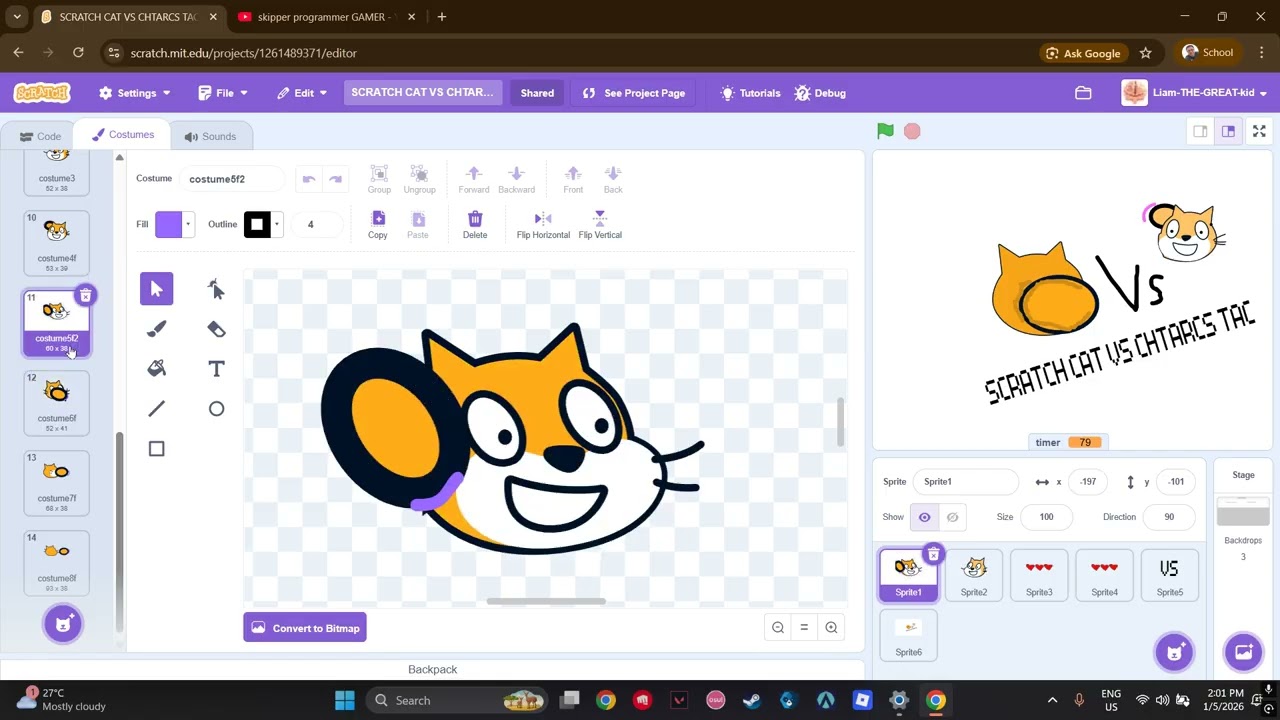
Task: Enter full screen stage mode
Action: pos(1259,131)
